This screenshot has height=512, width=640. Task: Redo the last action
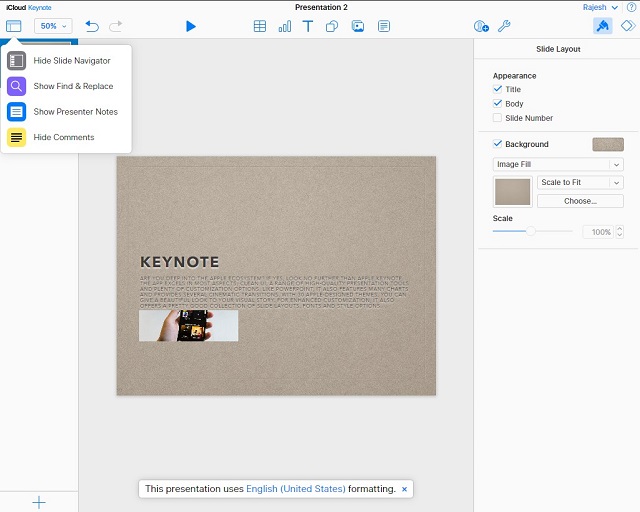tap(116, 26)
